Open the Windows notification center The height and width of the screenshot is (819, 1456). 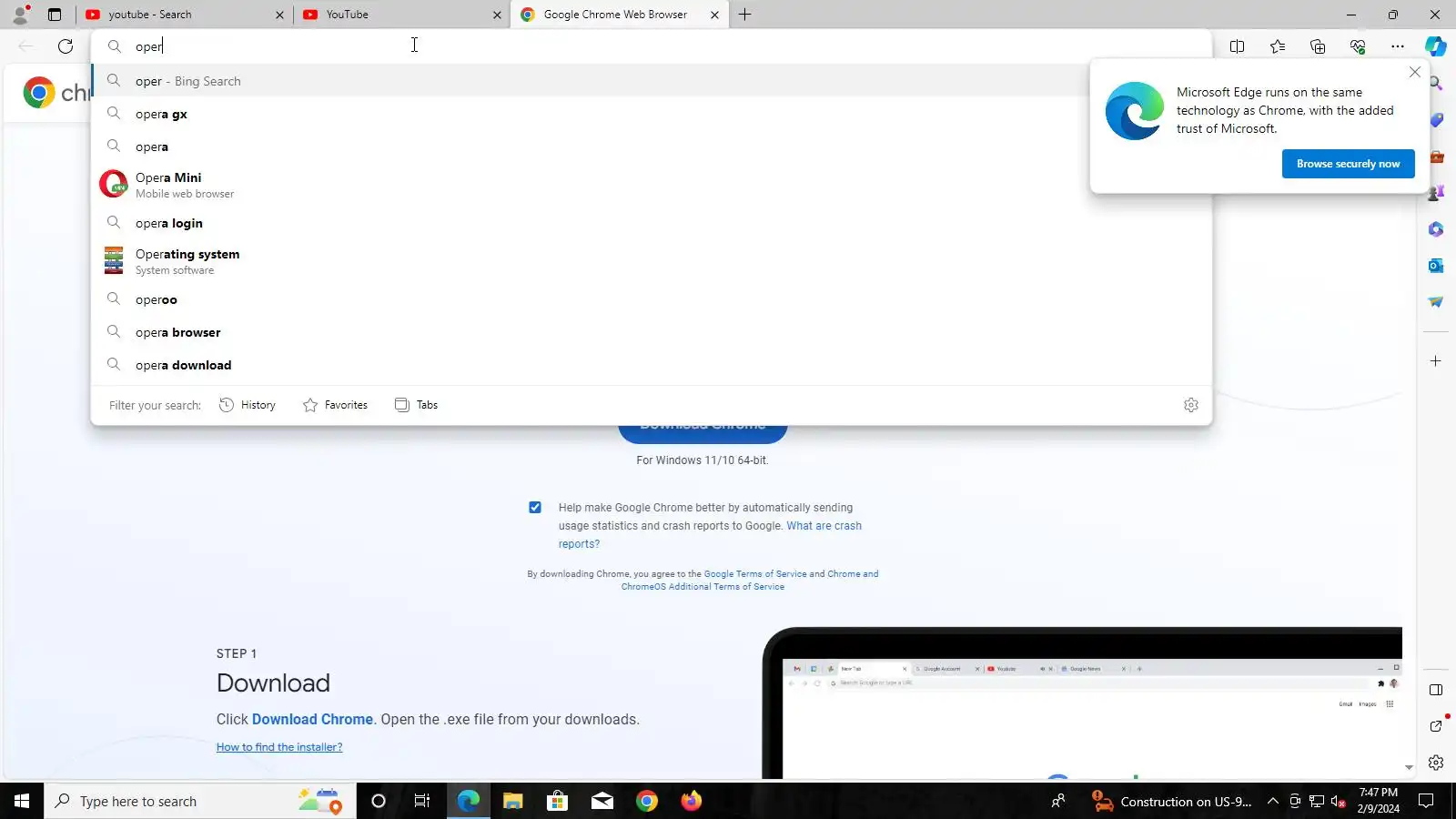pos(1427,801)
